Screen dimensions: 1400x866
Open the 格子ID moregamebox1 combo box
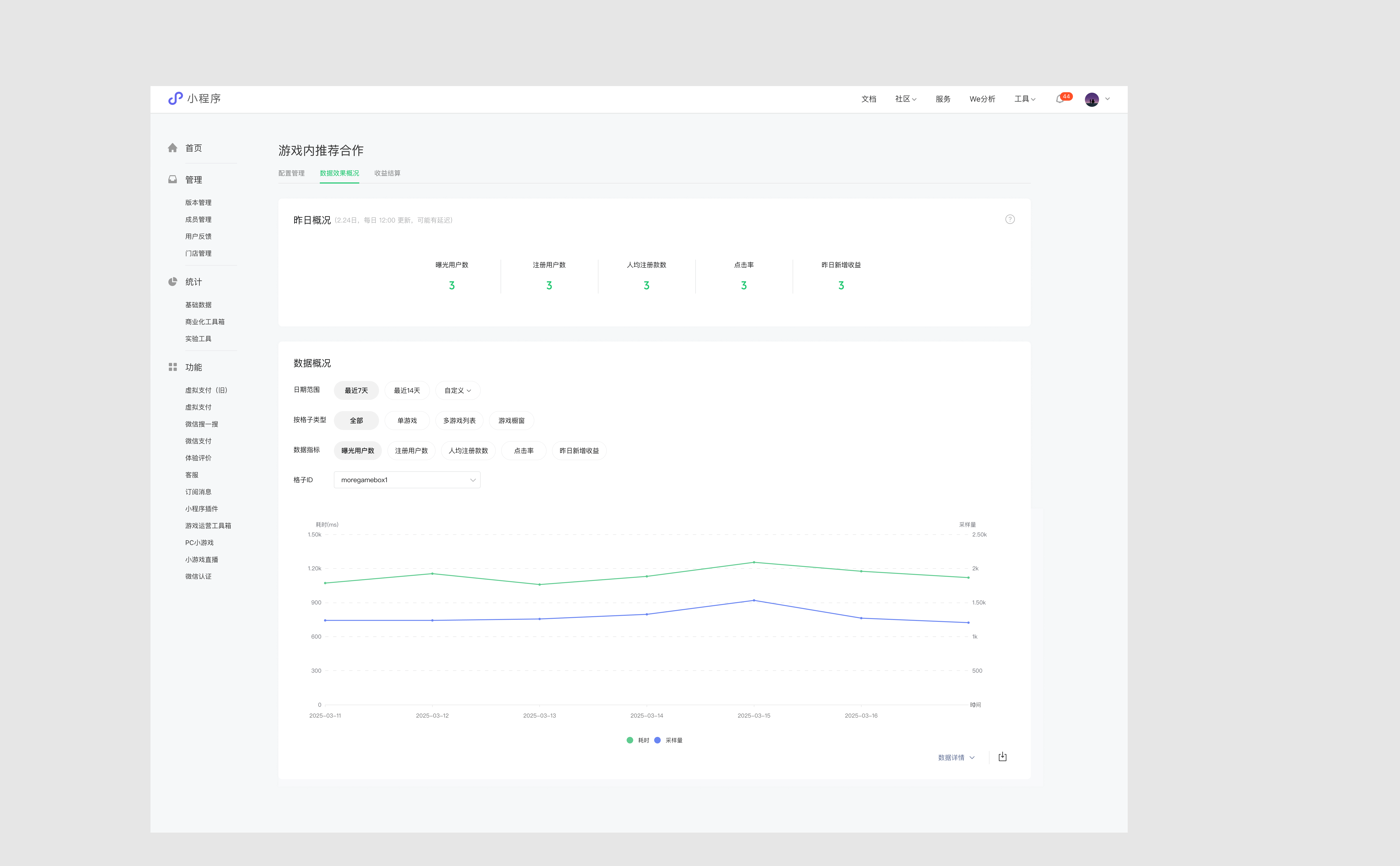[x=407, y=480]
